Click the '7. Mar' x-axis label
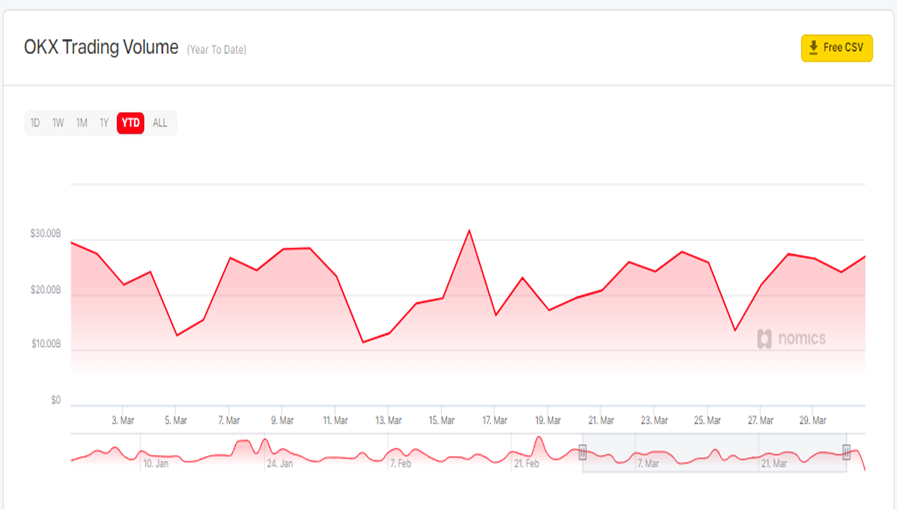The width and height of the screenshot is (897, 509). click(229, 420)
